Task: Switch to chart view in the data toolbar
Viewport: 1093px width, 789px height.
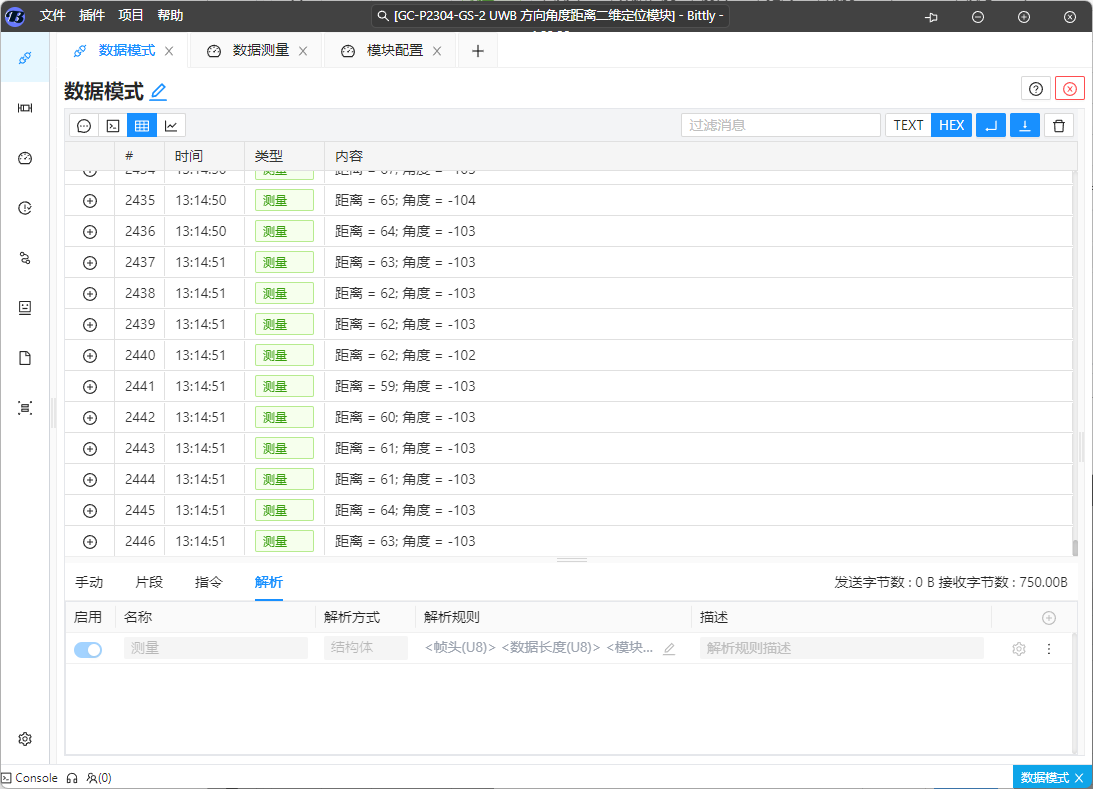Action: click(x=171, y=126)
